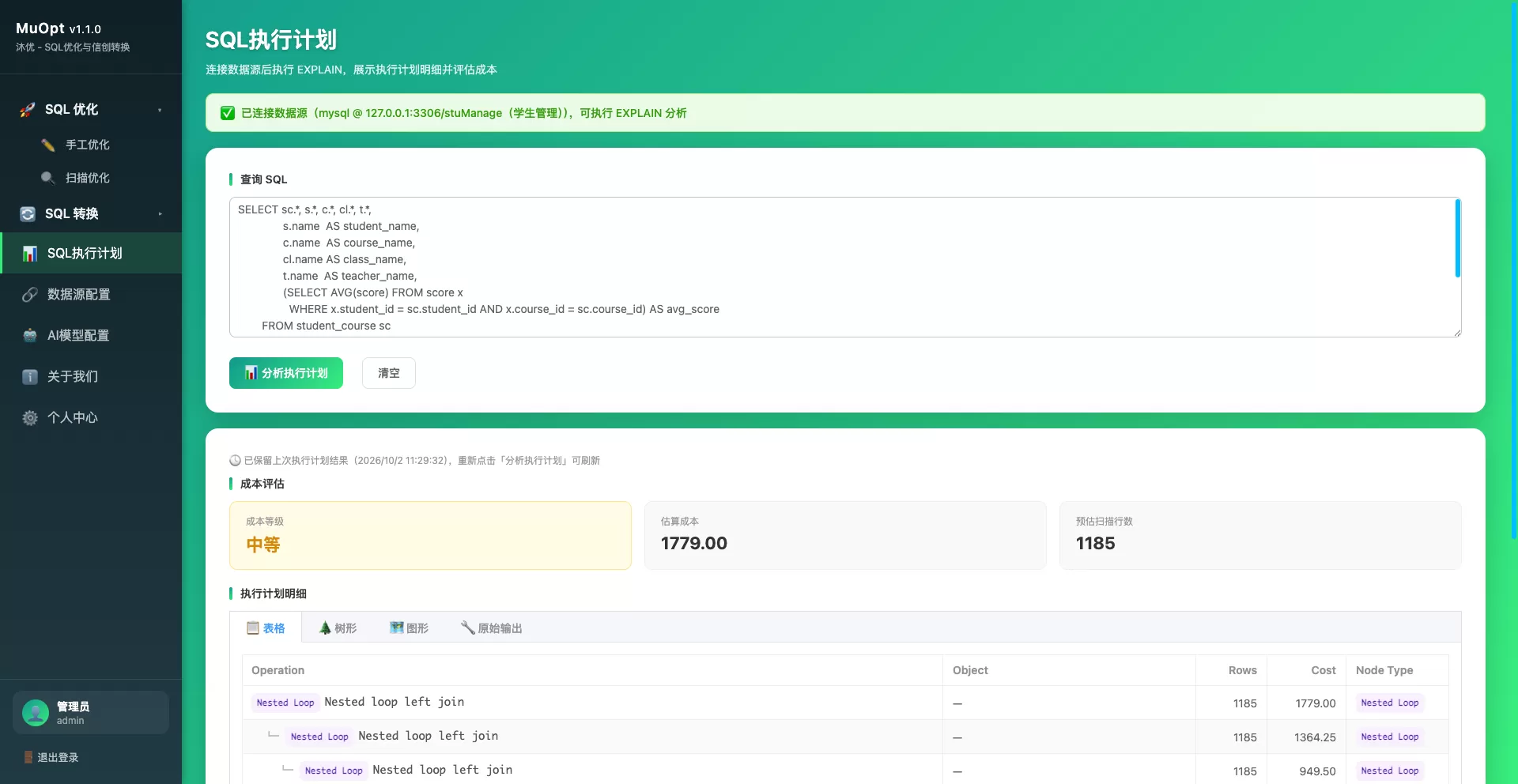Switch to the 原始输出 tab
This screenshot has height=784, width=1518.
coord(491,628)
